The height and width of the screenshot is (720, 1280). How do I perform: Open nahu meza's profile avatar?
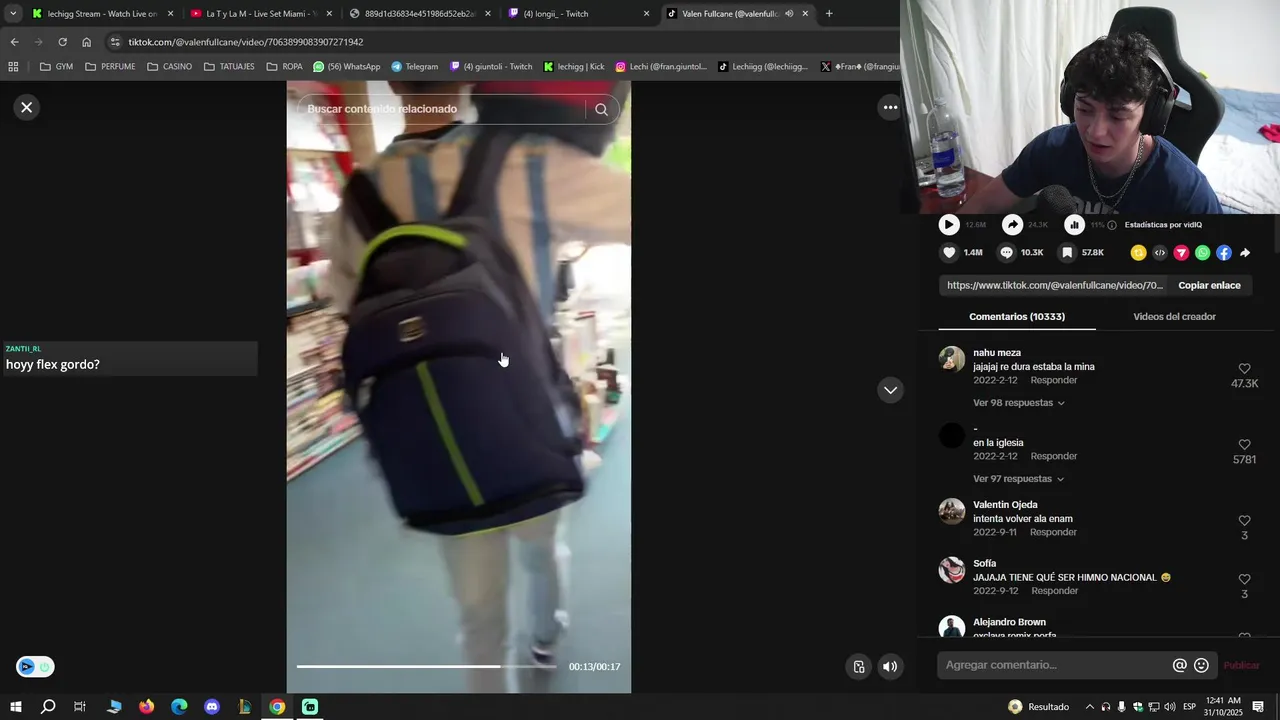point(952,359)
